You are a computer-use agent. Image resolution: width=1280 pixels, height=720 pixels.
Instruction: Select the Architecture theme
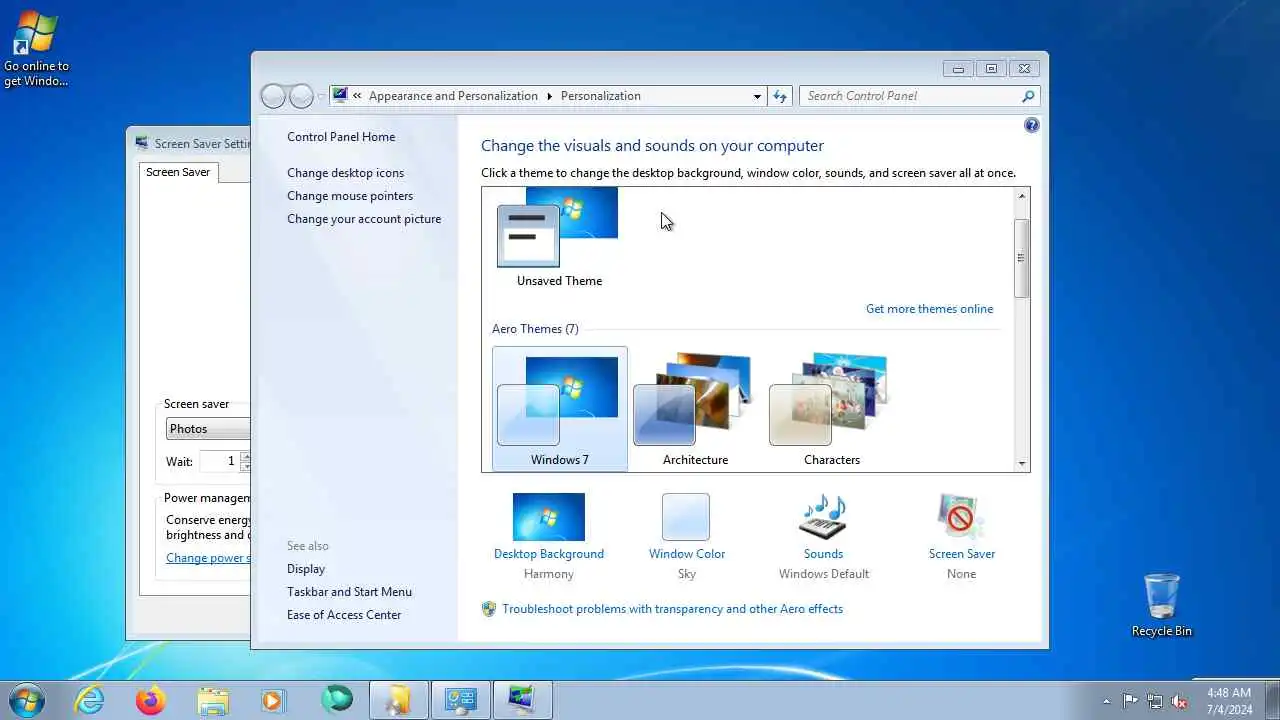(x=695, y=409)
